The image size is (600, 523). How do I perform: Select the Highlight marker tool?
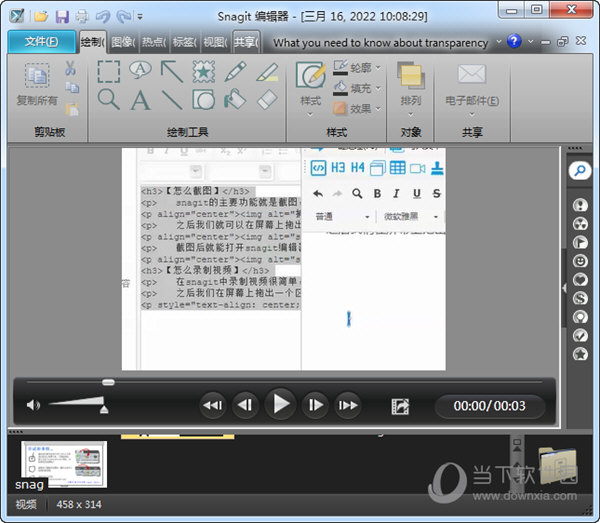pyautogui.click(x=267, y=72)
